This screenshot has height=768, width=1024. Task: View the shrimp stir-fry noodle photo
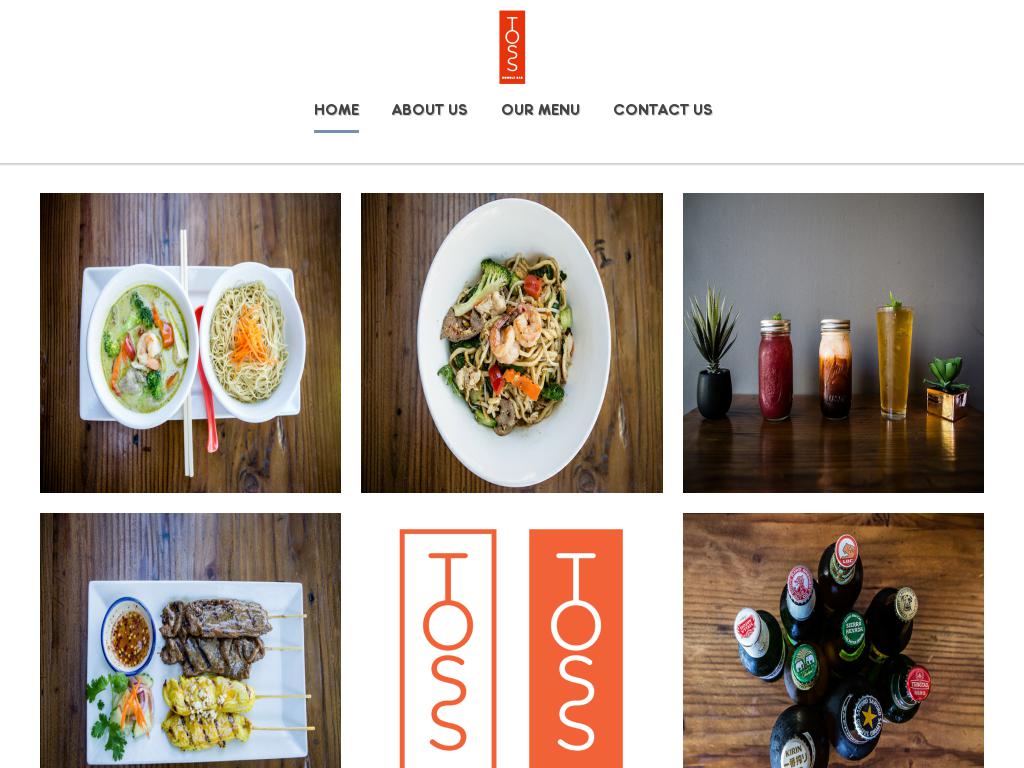pos(512,343)
